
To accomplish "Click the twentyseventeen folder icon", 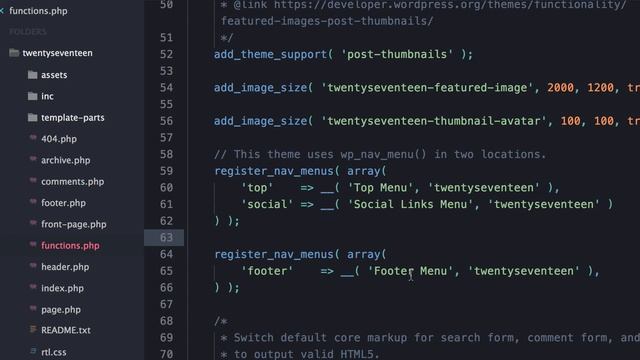I will [14, 53].
